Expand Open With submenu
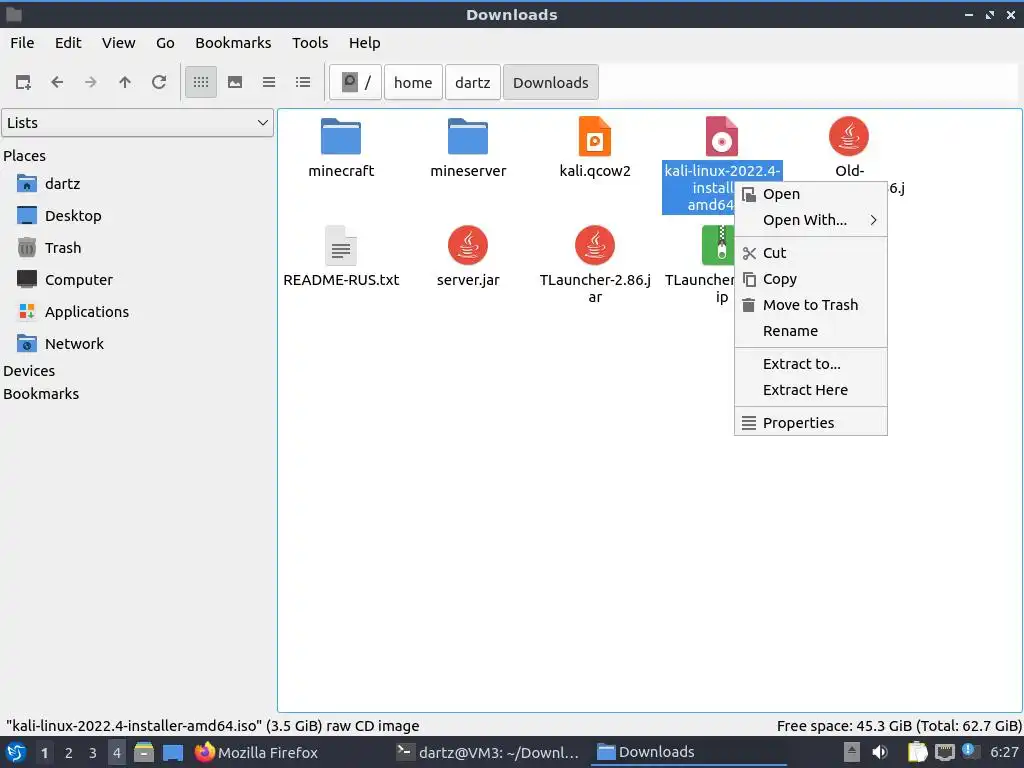This screenshot has width=1024, height=768. click(x=810, y=220)
